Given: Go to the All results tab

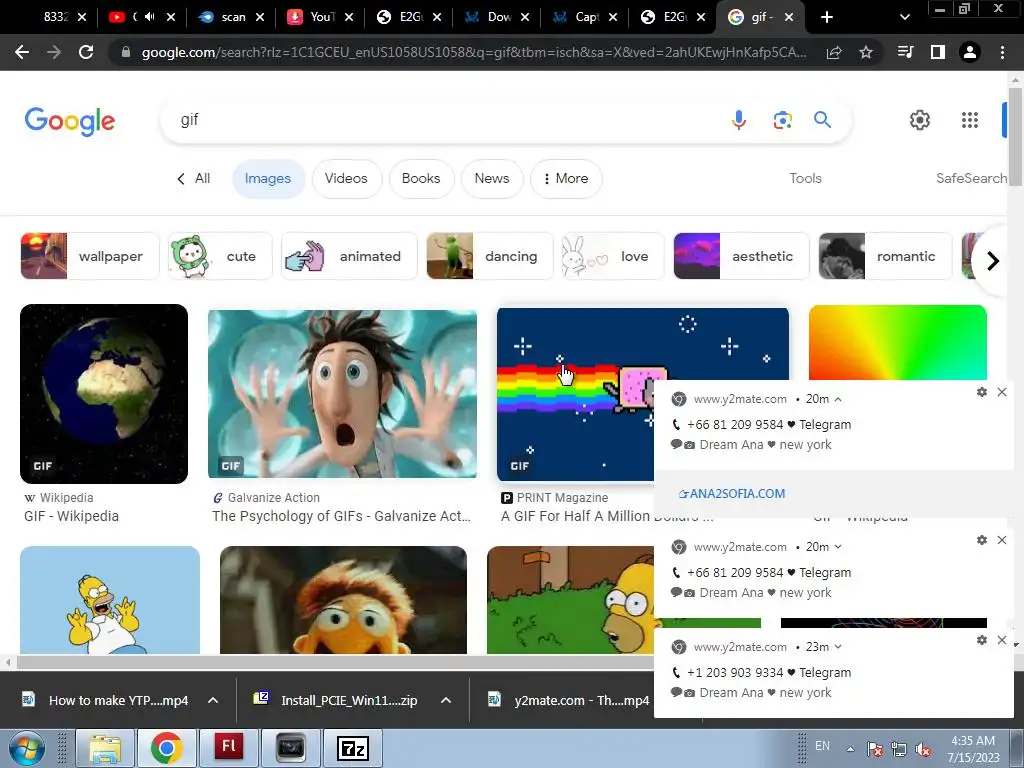Looking at the screenshot, I should [194, 178].
